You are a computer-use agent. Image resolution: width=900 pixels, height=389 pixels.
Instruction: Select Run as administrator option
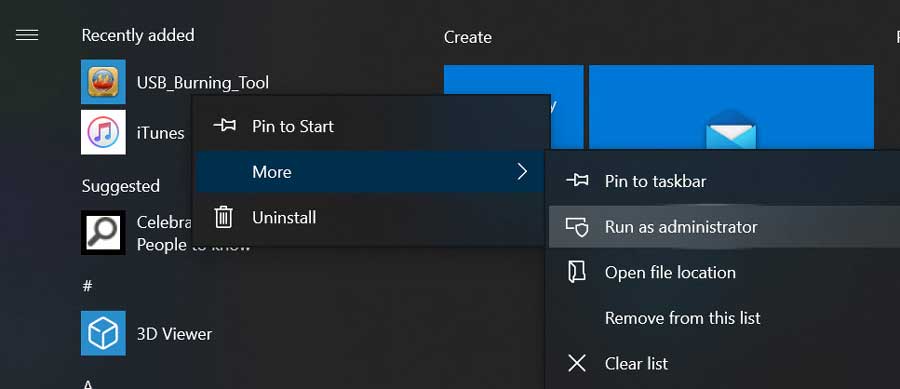724,227
